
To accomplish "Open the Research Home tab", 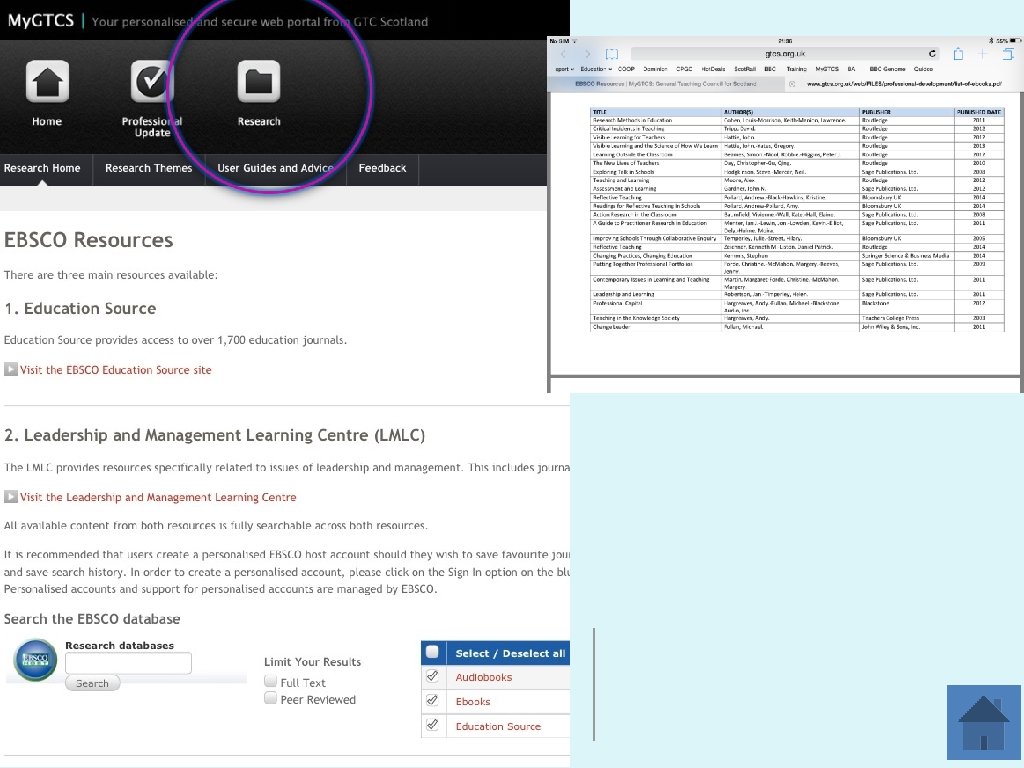I will click(x=42, y=168).
